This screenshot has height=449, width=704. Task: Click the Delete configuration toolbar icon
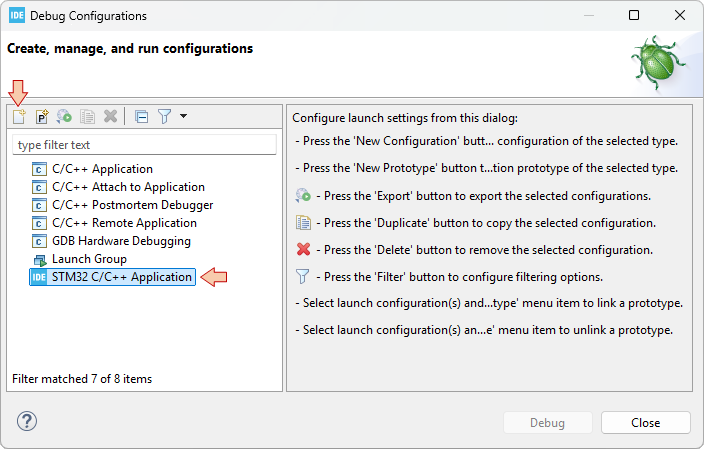point(110,116)
